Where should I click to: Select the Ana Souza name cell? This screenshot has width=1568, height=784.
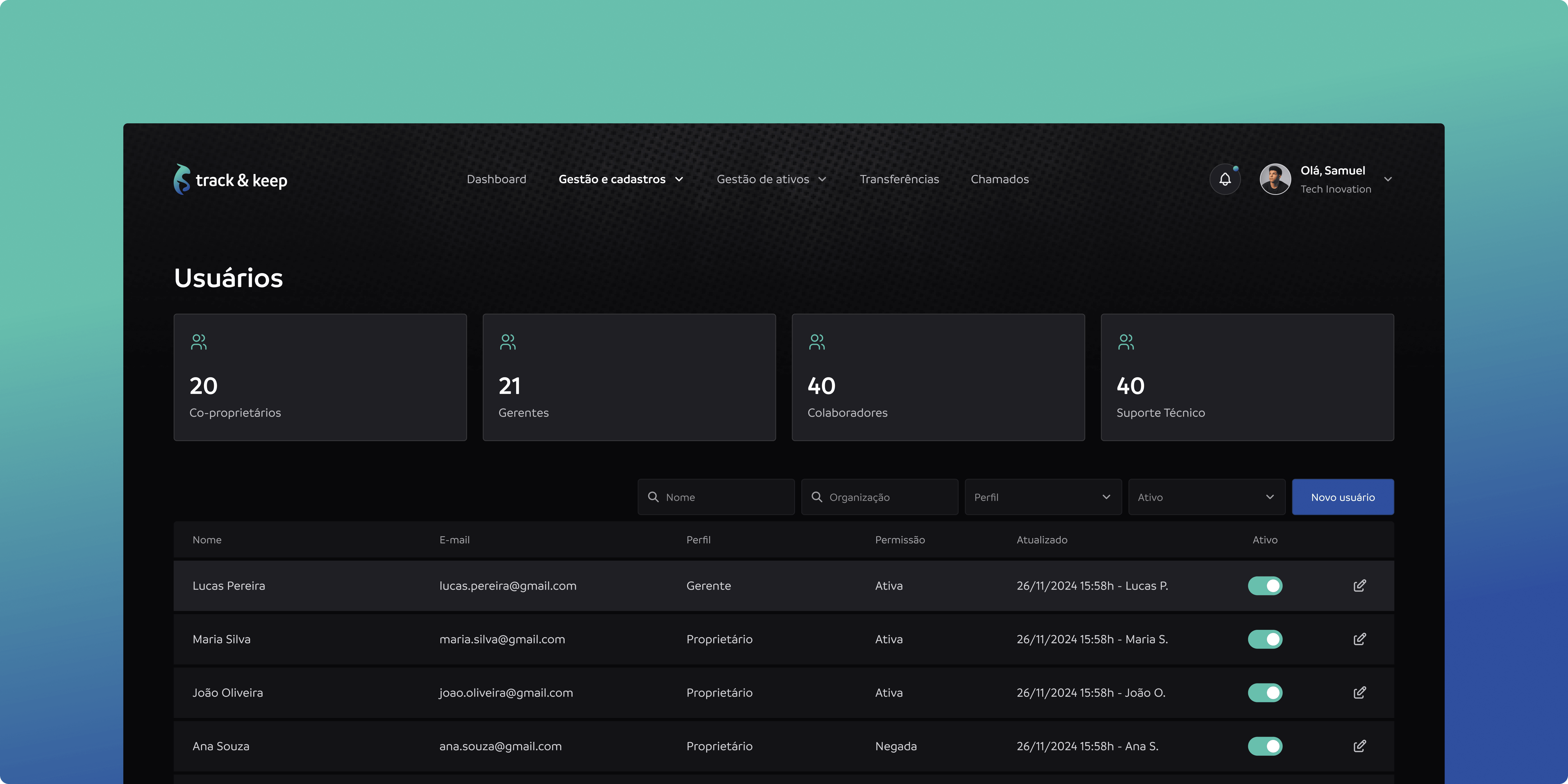221,746
